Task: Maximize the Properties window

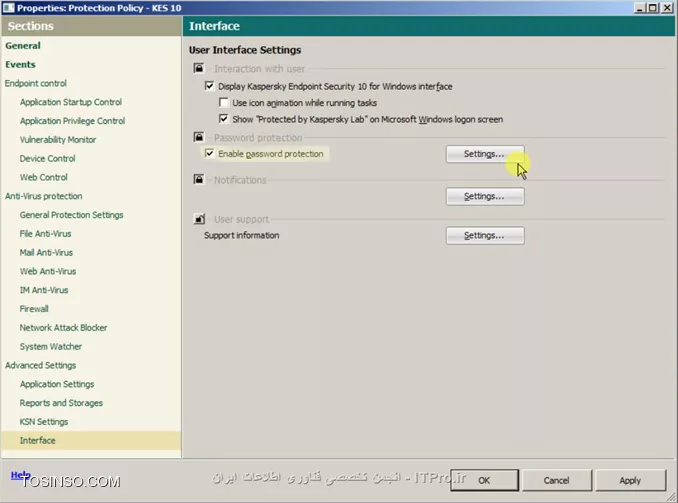Action: pos(653,7)
